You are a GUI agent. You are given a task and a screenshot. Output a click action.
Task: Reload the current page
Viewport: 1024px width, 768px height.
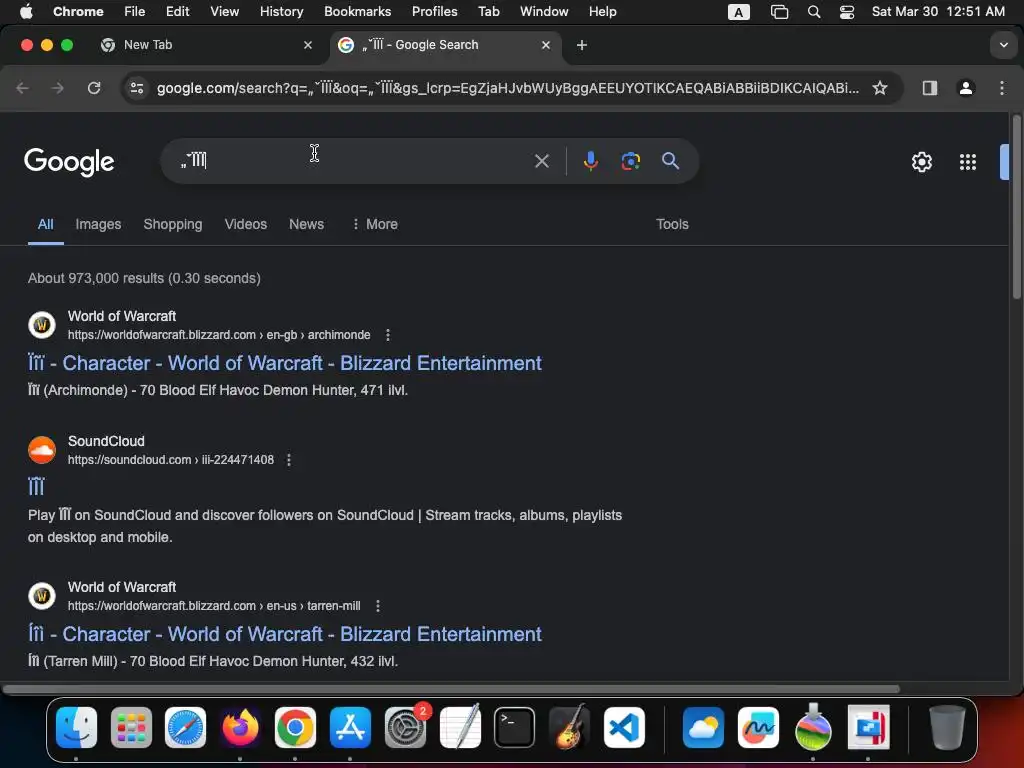[94, 88]
